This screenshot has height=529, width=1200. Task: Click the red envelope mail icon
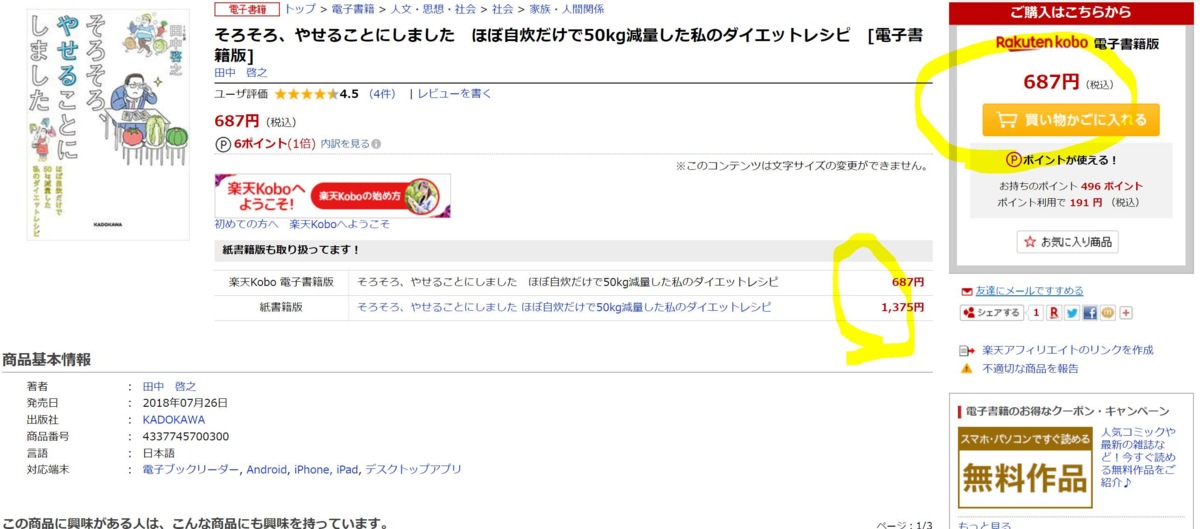point(966,291)
